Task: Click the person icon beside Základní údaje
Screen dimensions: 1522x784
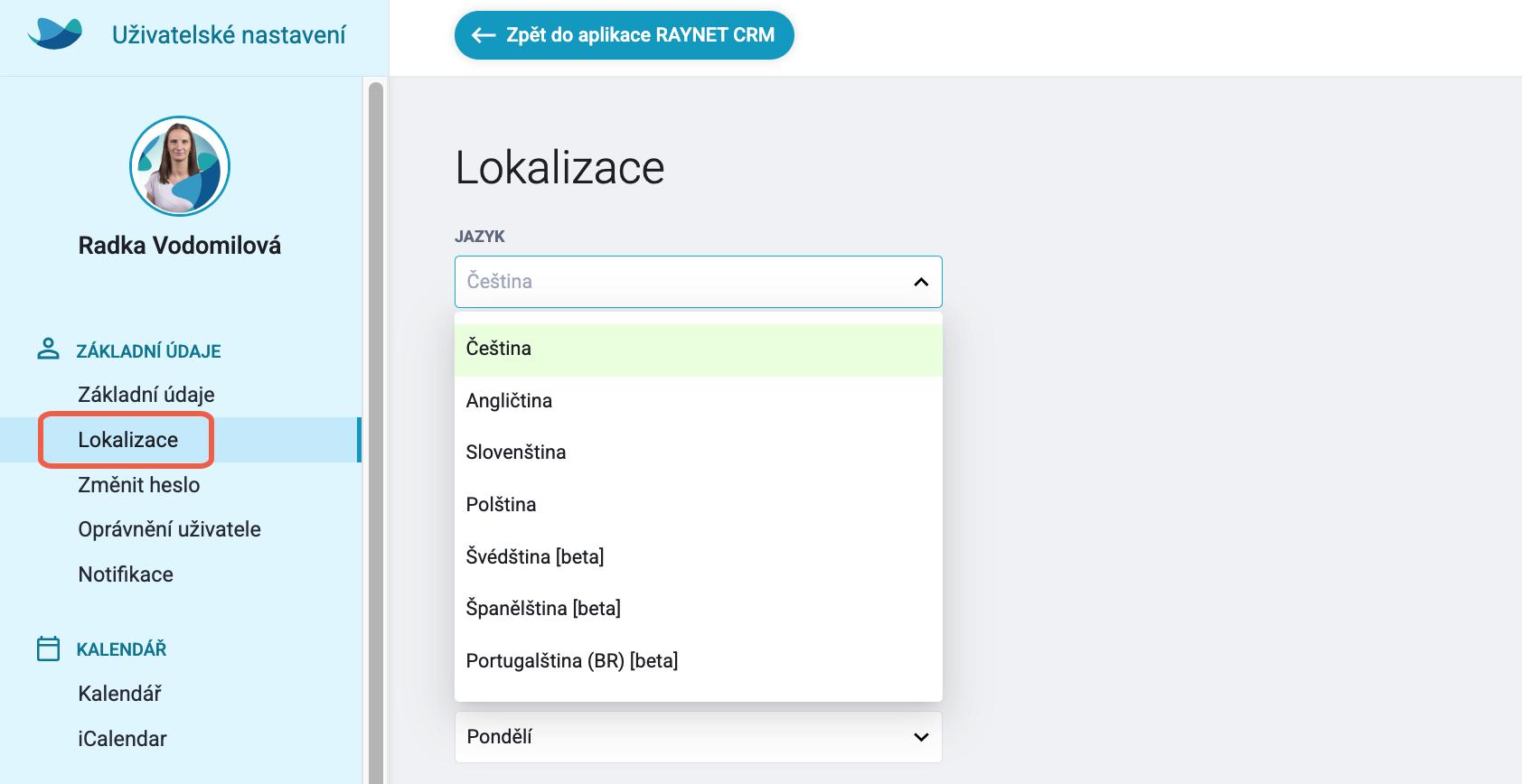Action: click(x=48, y=350)
